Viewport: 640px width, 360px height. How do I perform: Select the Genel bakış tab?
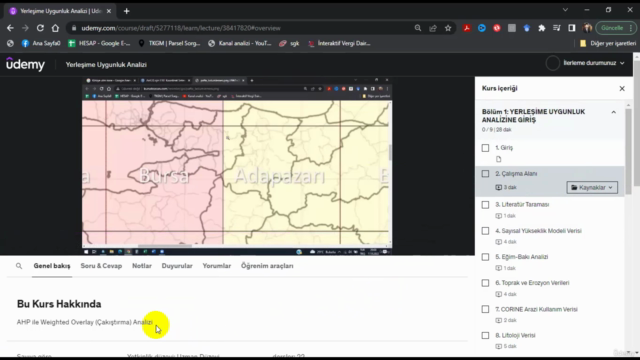52,266
